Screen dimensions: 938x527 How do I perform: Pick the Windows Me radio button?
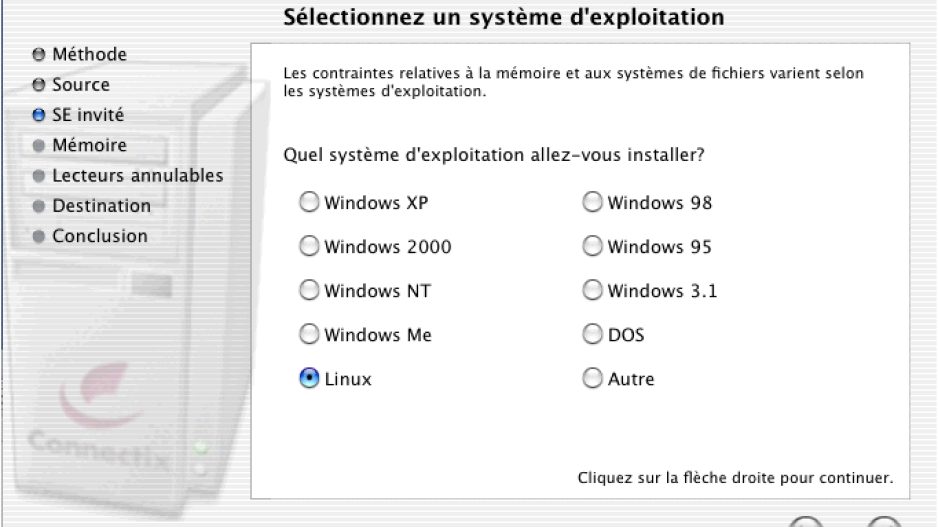309,334
